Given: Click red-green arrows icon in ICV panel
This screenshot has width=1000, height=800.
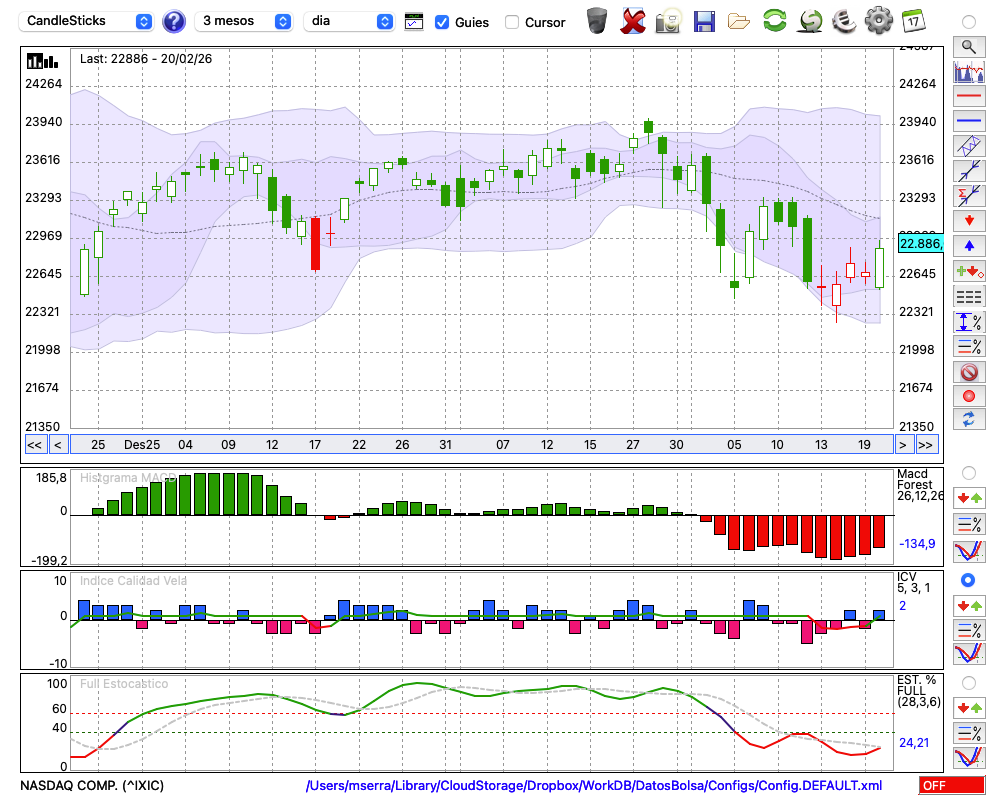Looking at the screenshot, I should [x=969, y=605].
